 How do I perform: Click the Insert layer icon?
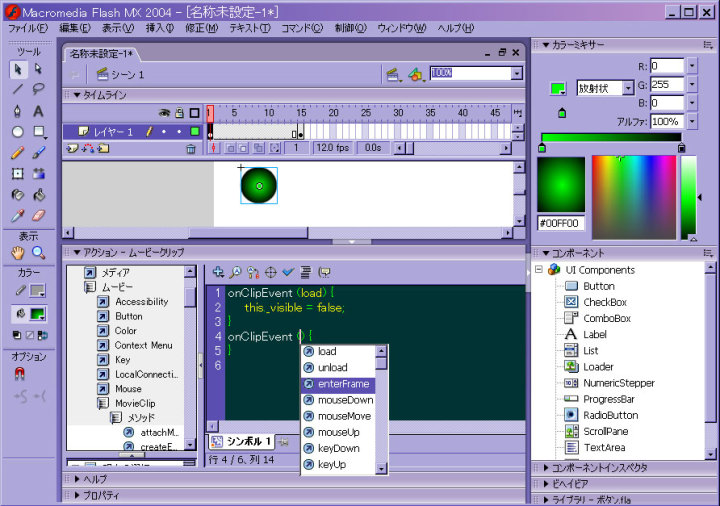[x=73, y=148]
